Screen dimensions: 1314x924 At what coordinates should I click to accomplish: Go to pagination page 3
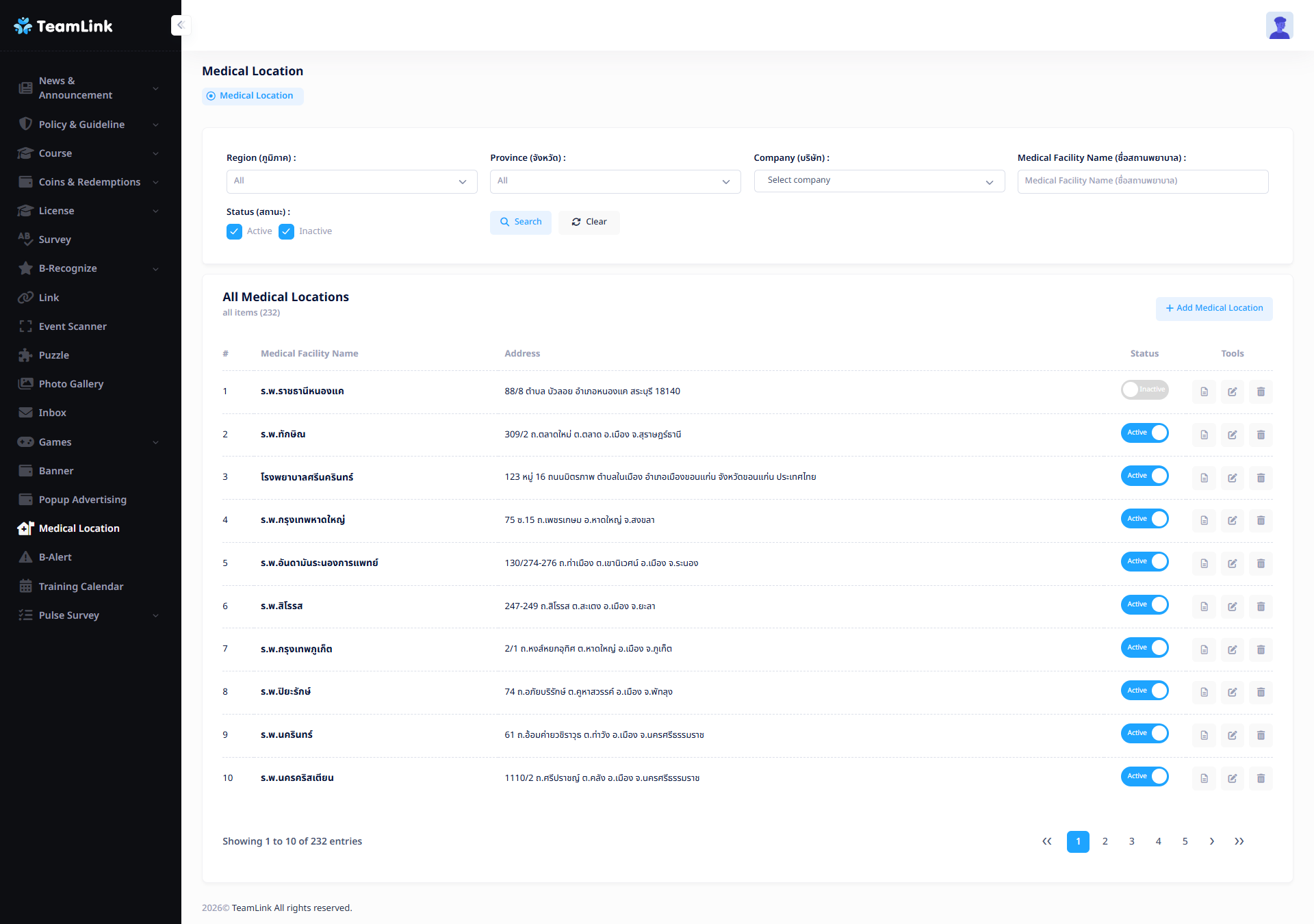(x=1131, y=841)
